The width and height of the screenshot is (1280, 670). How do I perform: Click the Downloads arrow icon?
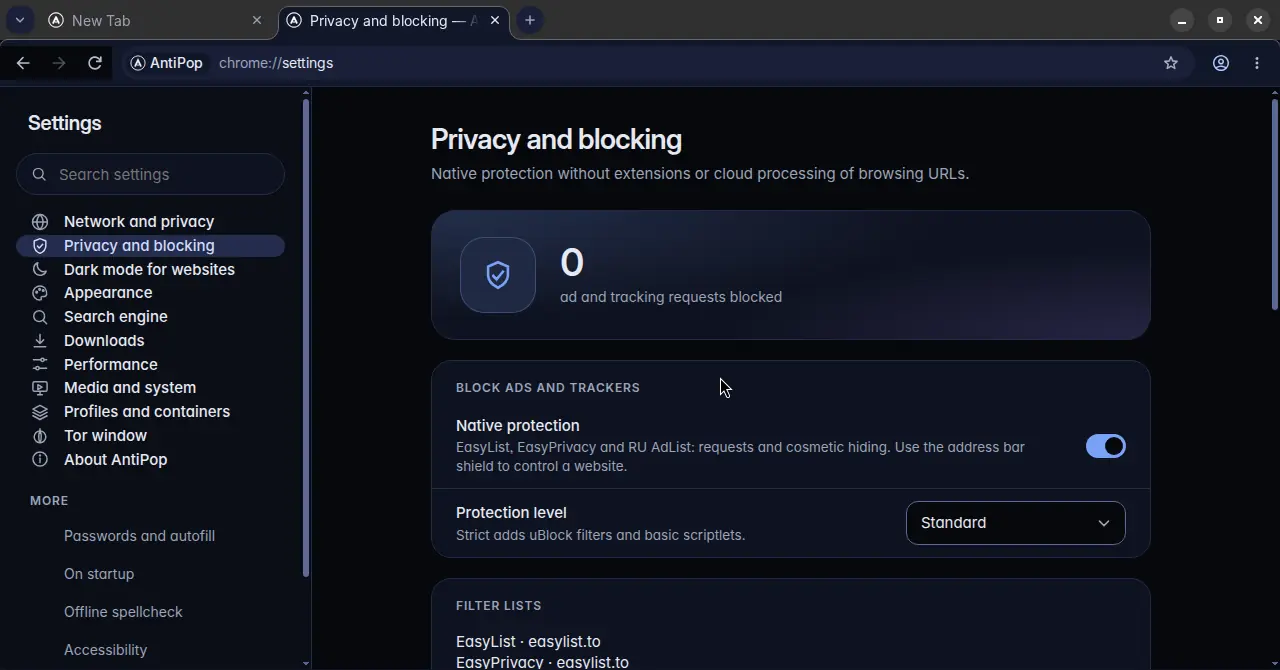40,341
